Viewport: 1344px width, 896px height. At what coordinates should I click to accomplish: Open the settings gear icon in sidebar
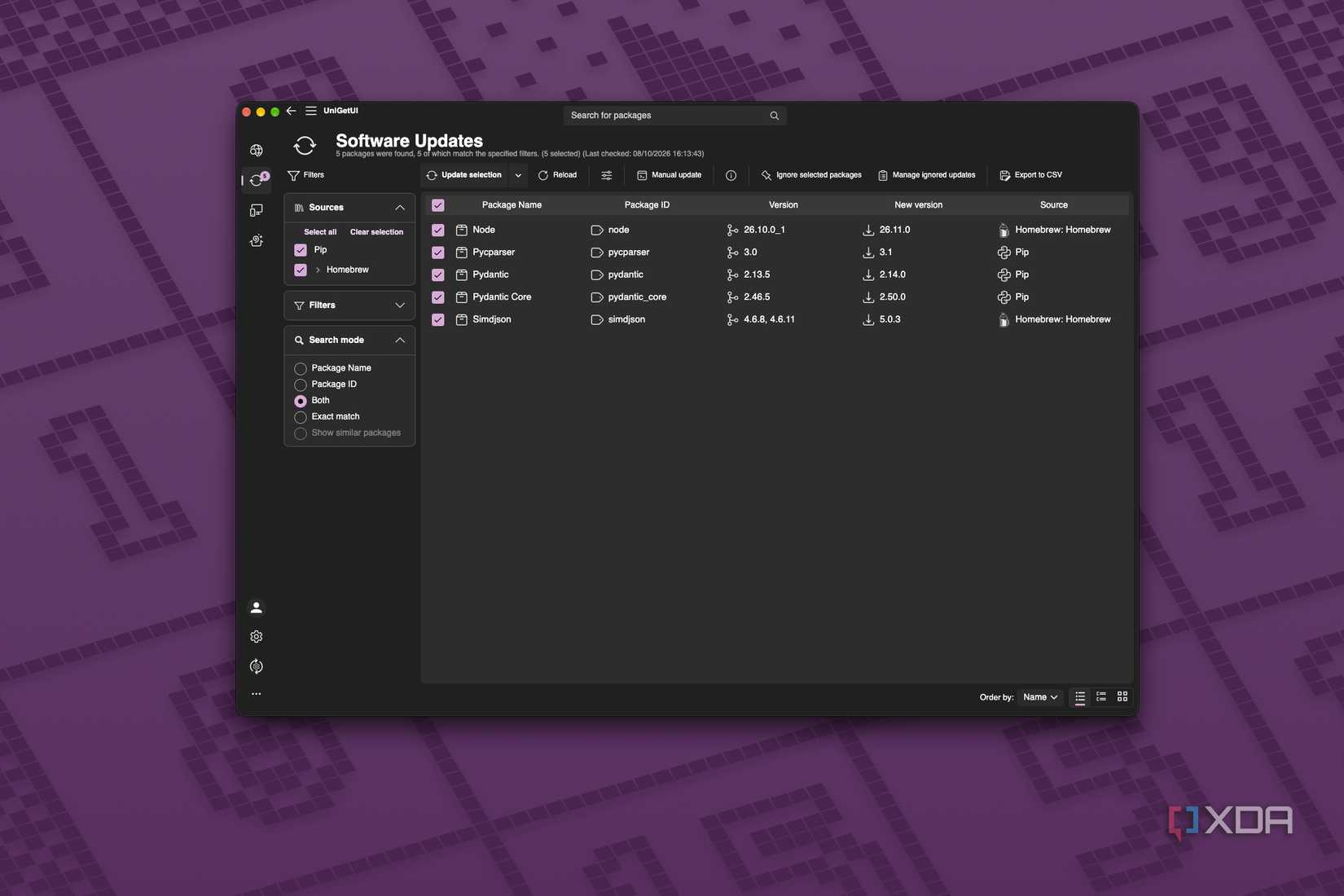(257, 636)
